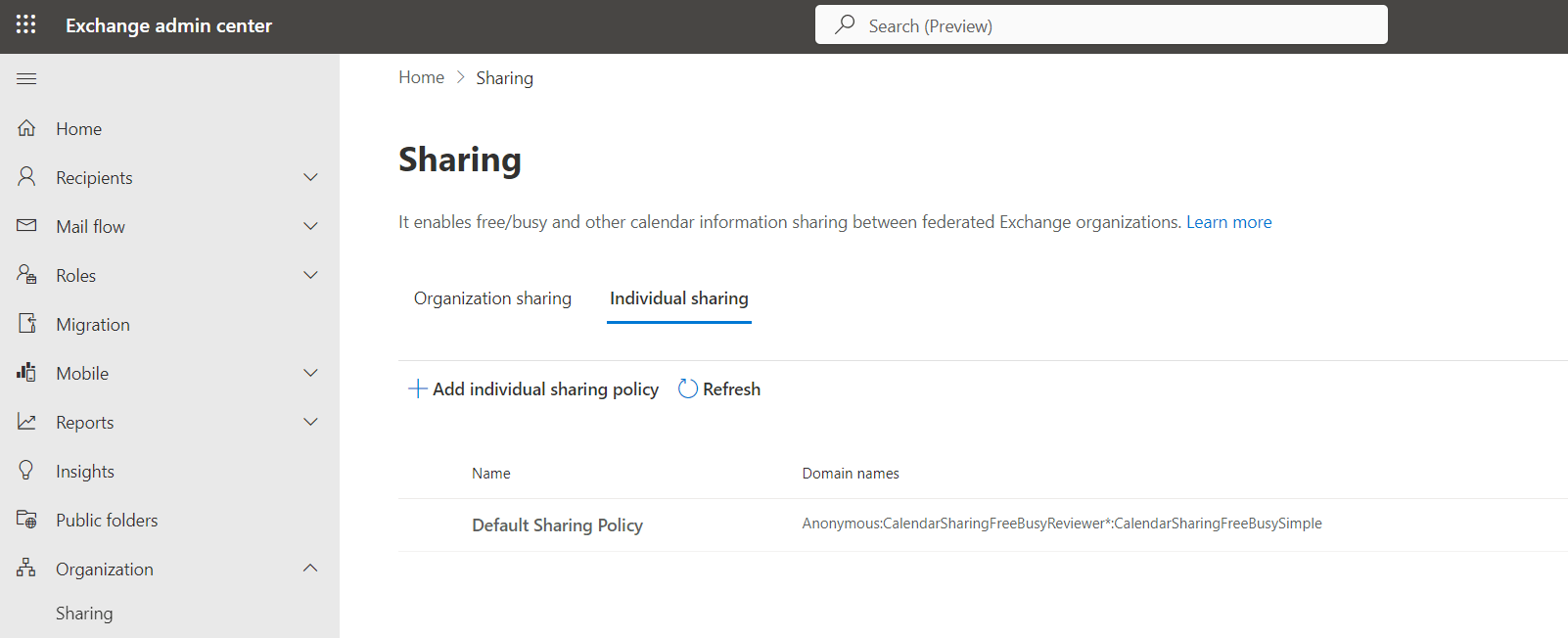1568x638 pixels.
Task: Click the Anonymous:CalendarSharingFreeBusyReviewer domain text
Action: [x=1062, y=524]
